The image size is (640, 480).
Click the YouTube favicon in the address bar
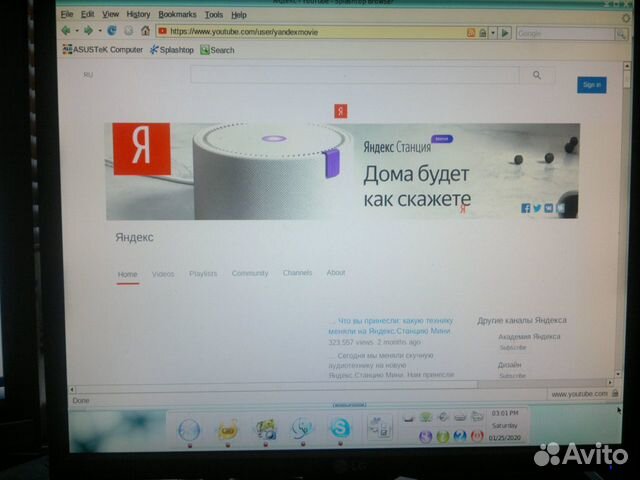[162, 31]
